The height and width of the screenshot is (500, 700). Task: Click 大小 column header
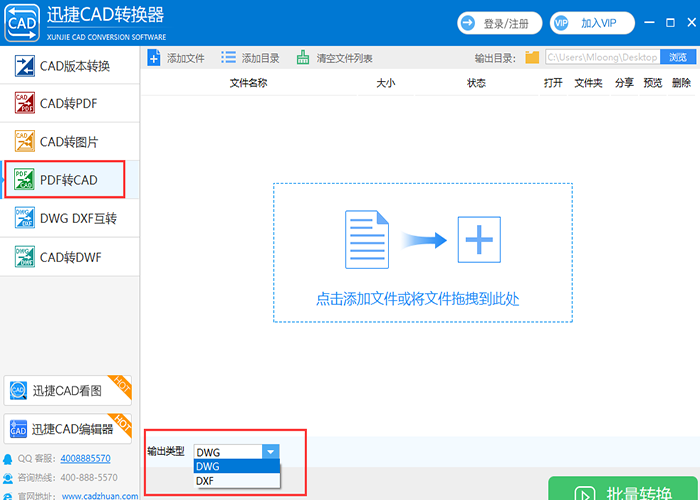[386, 83]
